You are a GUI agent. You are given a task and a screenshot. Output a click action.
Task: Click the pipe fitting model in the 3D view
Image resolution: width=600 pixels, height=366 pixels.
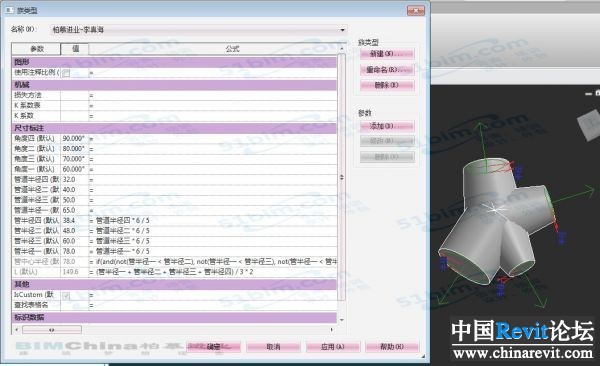[497, 222]
